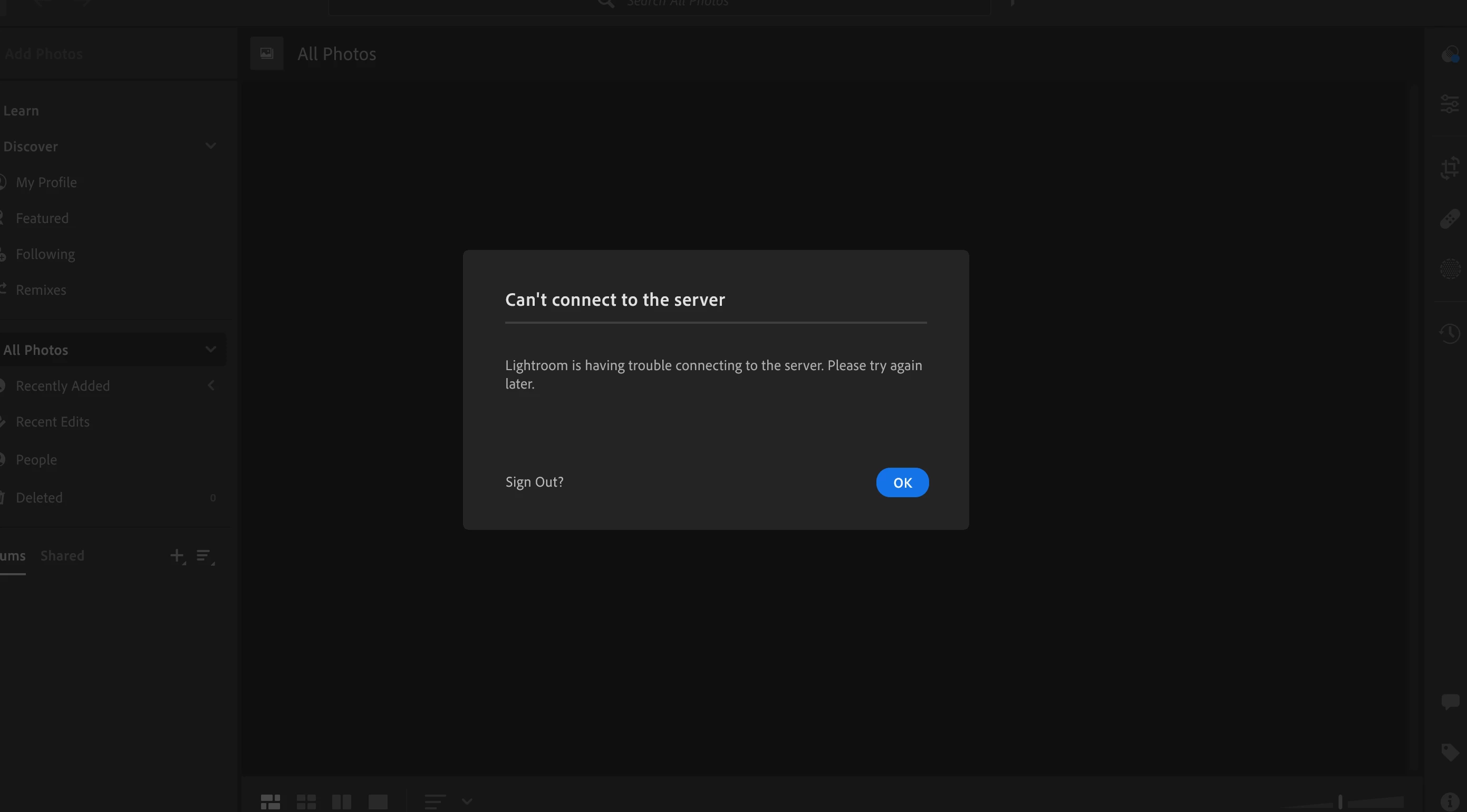This screenshot has height=812, width=1467.
Task: Open the comments activity icon
Action: 1450,701
